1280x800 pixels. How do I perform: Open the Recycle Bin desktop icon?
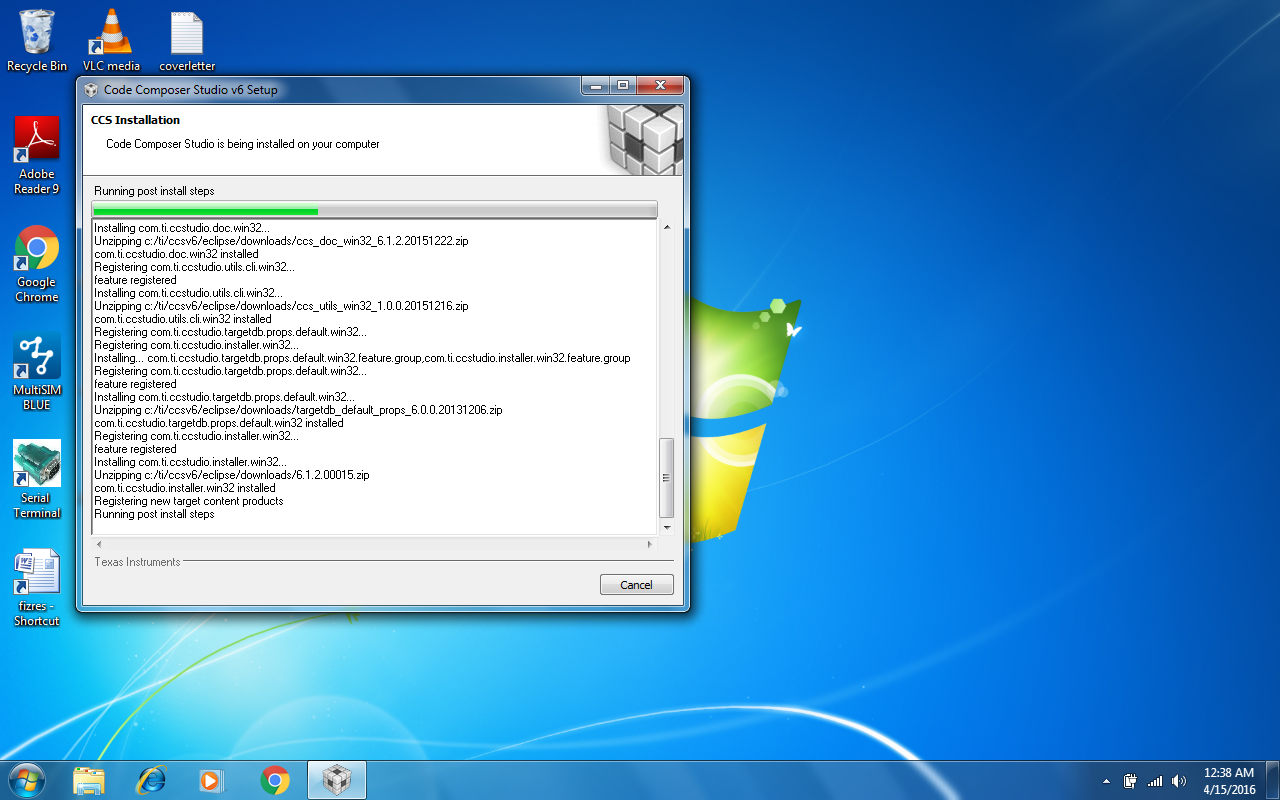coord(37,40)
